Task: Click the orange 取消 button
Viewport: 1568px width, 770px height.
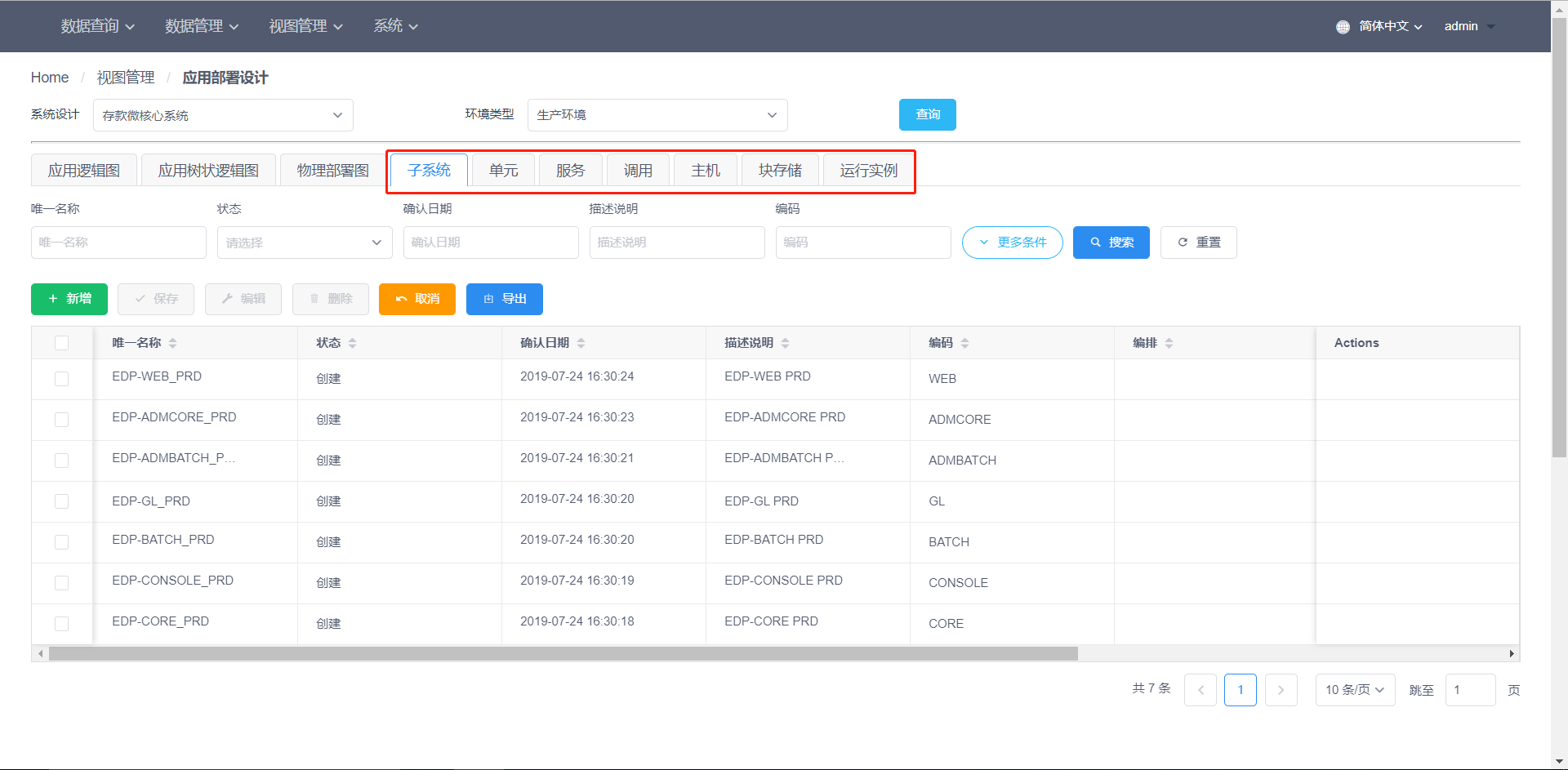Action: (417, 299)
